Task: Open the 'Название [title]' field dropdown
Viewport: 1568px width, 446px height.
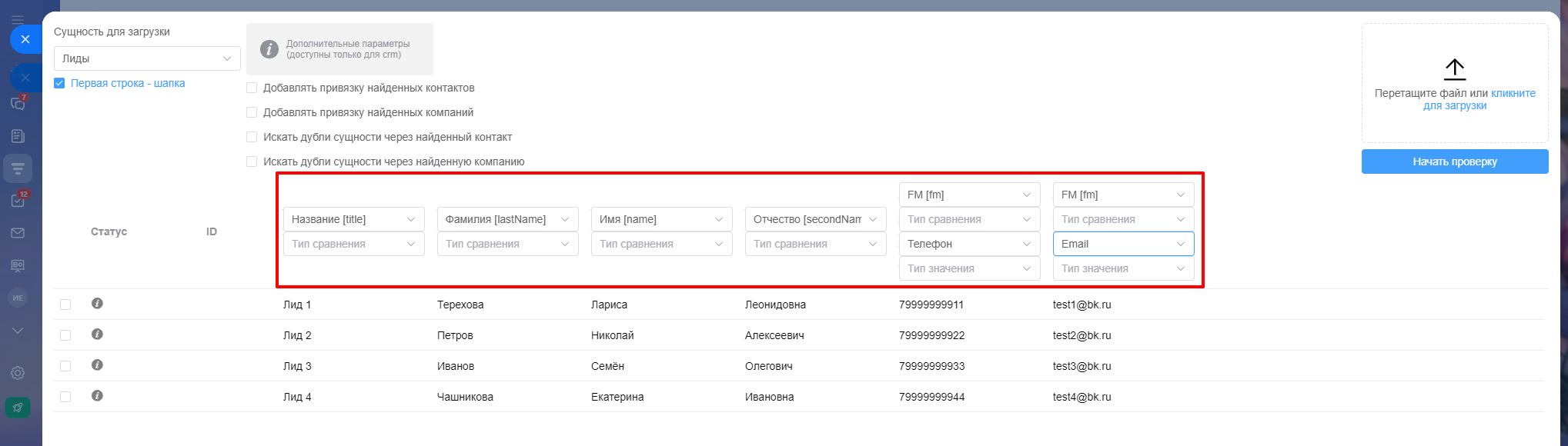Action: (353, 219)
